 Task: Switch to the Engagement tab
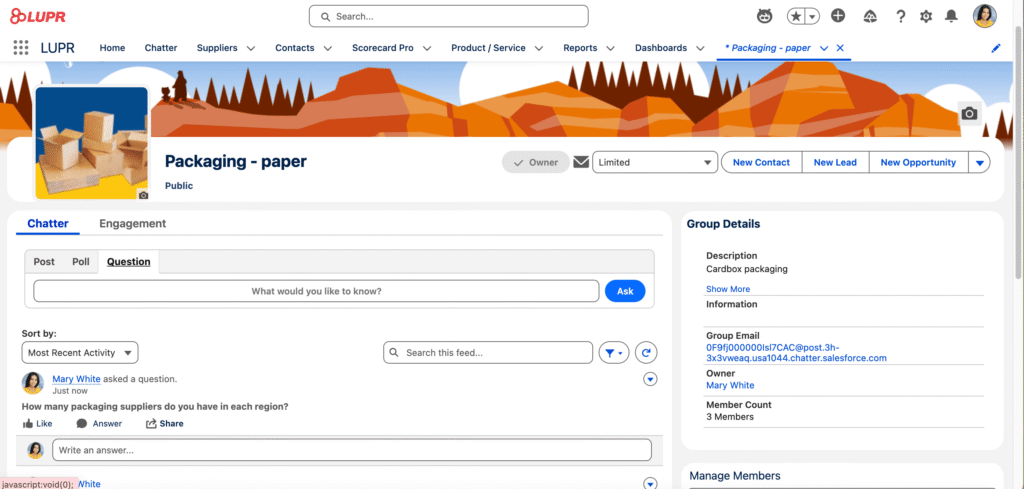[132, 224]
